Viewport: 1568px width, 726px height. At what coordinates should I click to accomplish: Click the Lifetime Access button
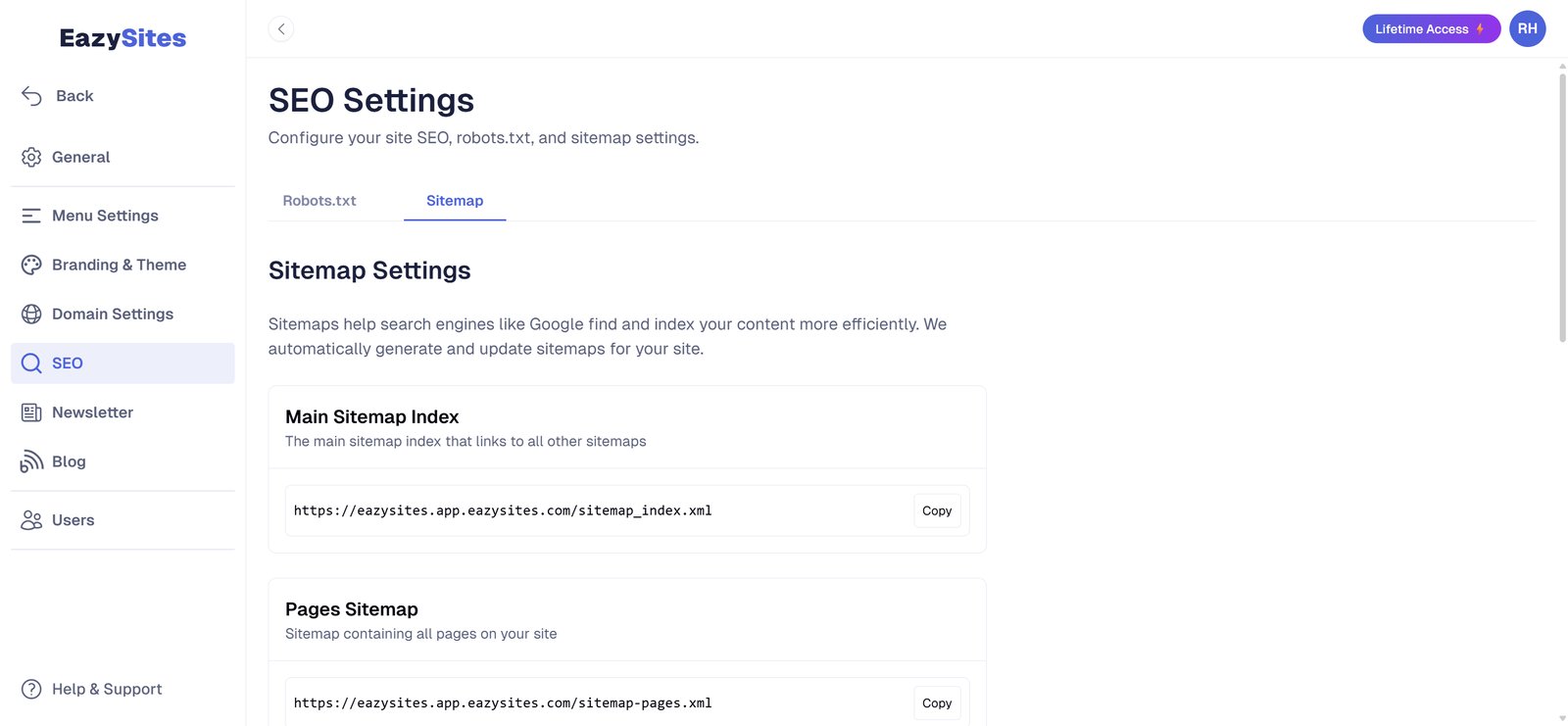[x=1430, y=29]
